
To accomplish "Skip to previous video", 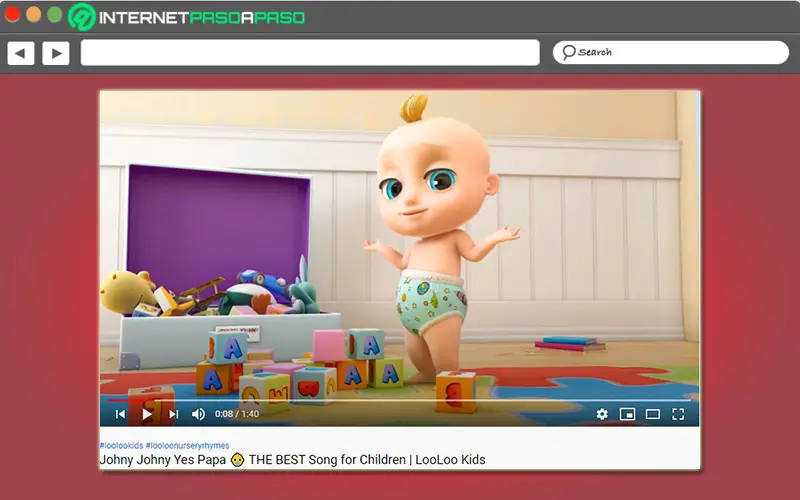I will pos(120,414).
